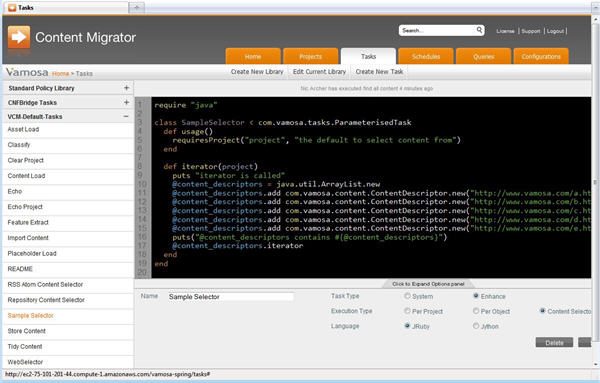600x383 pixels.
Task: Open the License link
Action: click(x=505, y=31)
